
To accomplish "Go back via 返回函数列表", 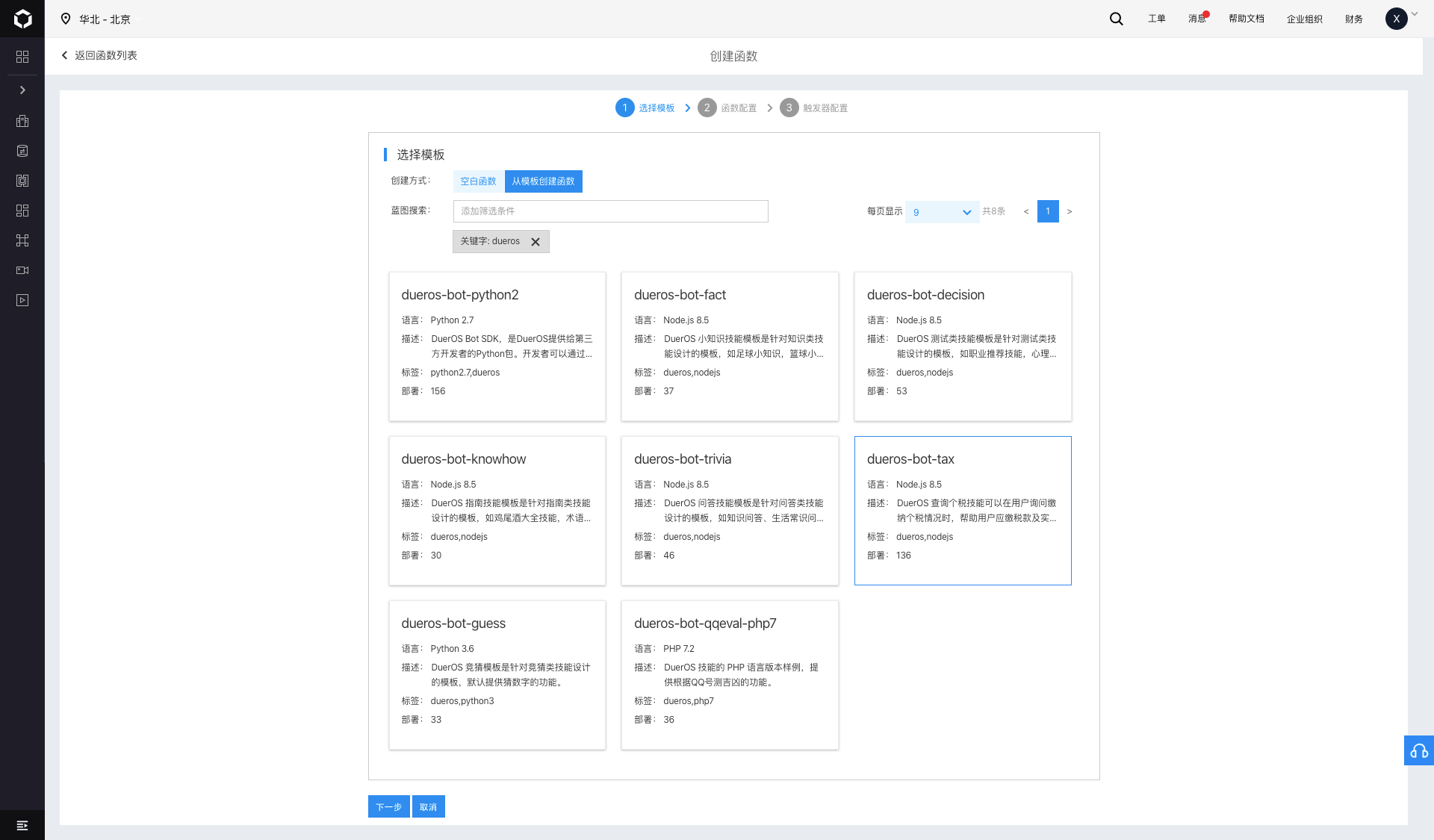I will click(99, 55).
